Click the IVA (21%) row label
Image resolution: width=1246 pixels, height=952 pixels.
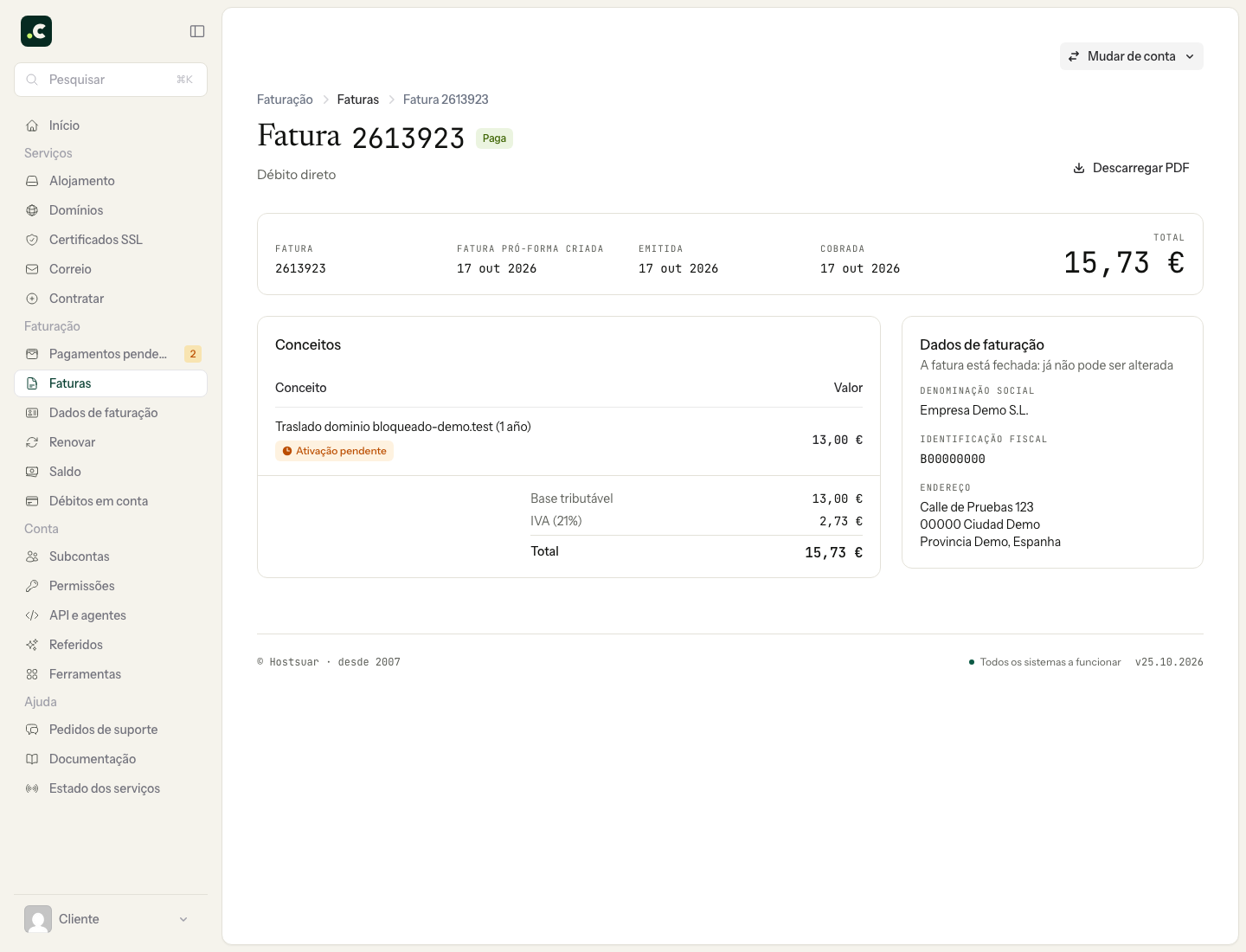(556, 521)
